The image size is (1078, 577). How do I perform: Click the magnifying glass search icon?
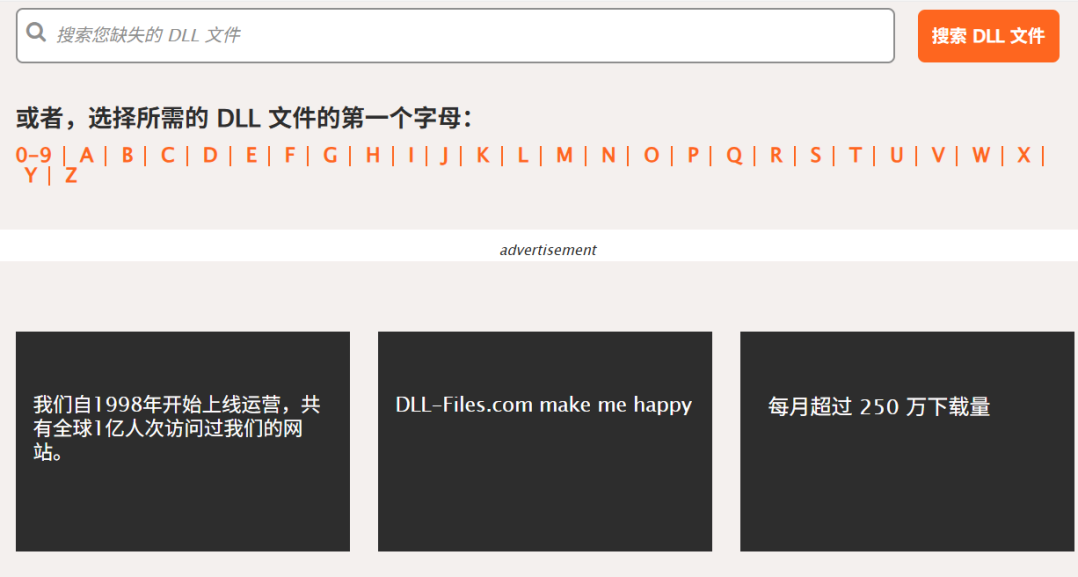[x=35, y=35]
